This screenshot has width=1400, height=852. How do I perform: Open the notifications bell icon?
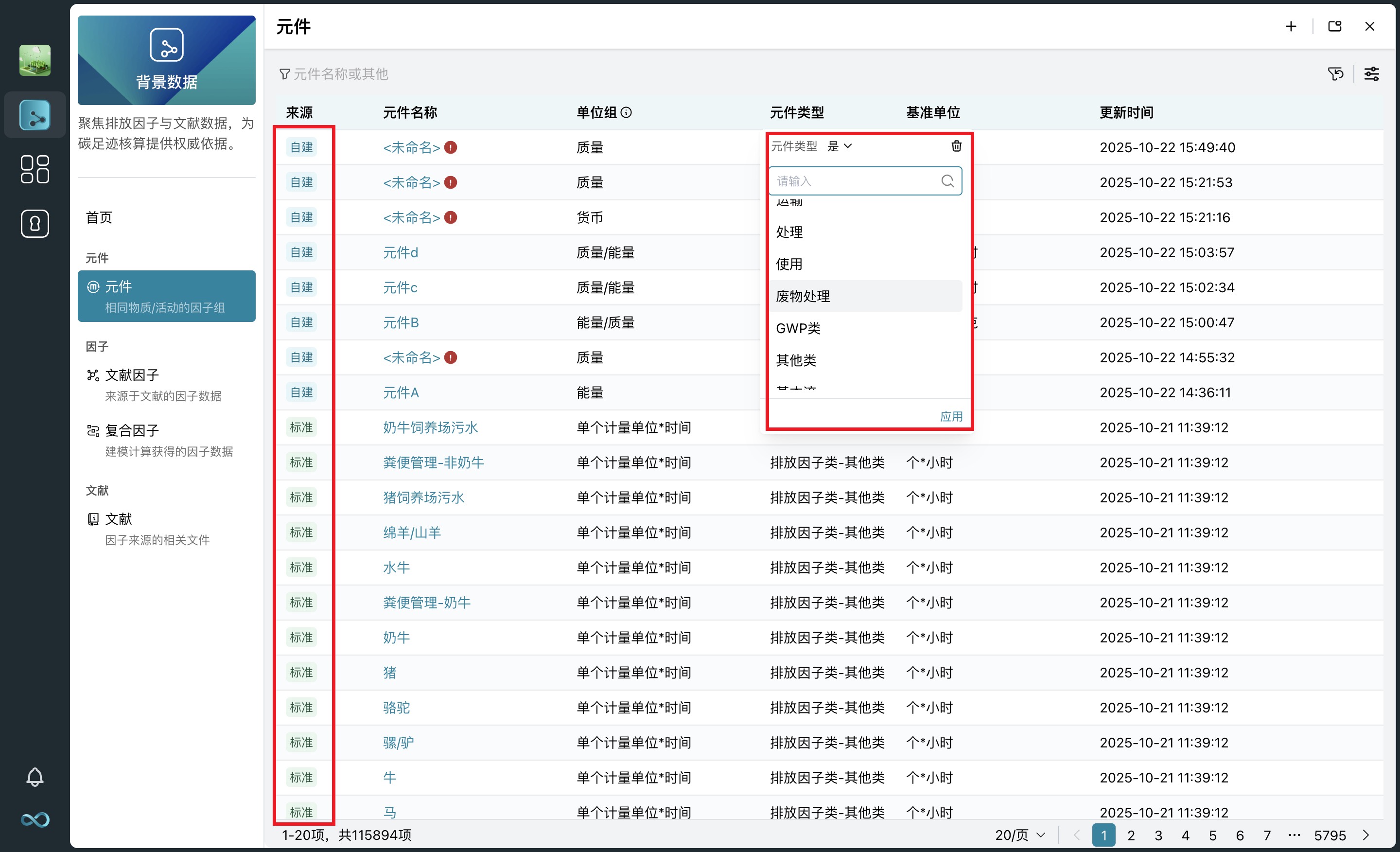[35, 777]
